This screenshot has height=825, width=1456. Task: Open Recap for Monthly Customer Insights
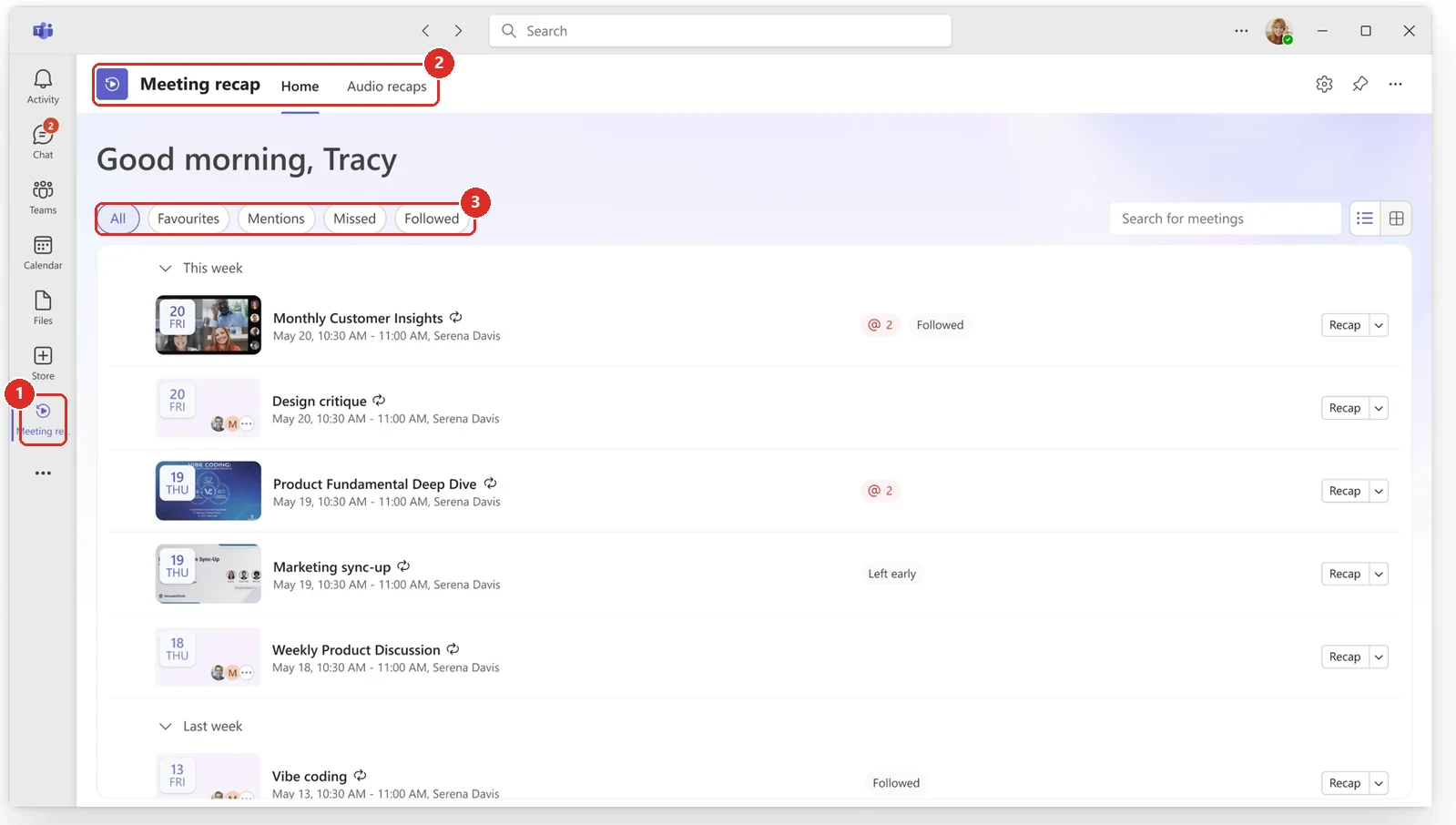[1345, 325]
